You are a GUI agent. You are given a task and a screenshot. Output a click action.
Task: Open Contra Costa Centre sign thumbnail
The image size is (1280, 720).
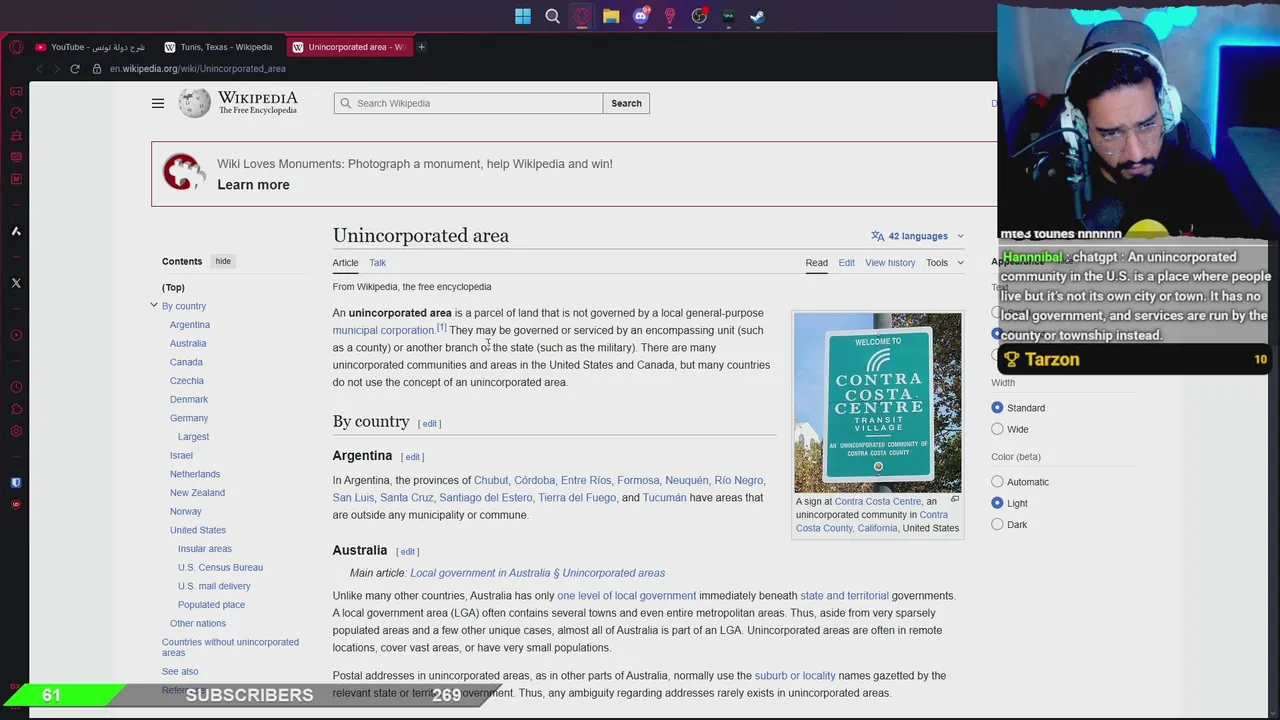click(878, 403)
